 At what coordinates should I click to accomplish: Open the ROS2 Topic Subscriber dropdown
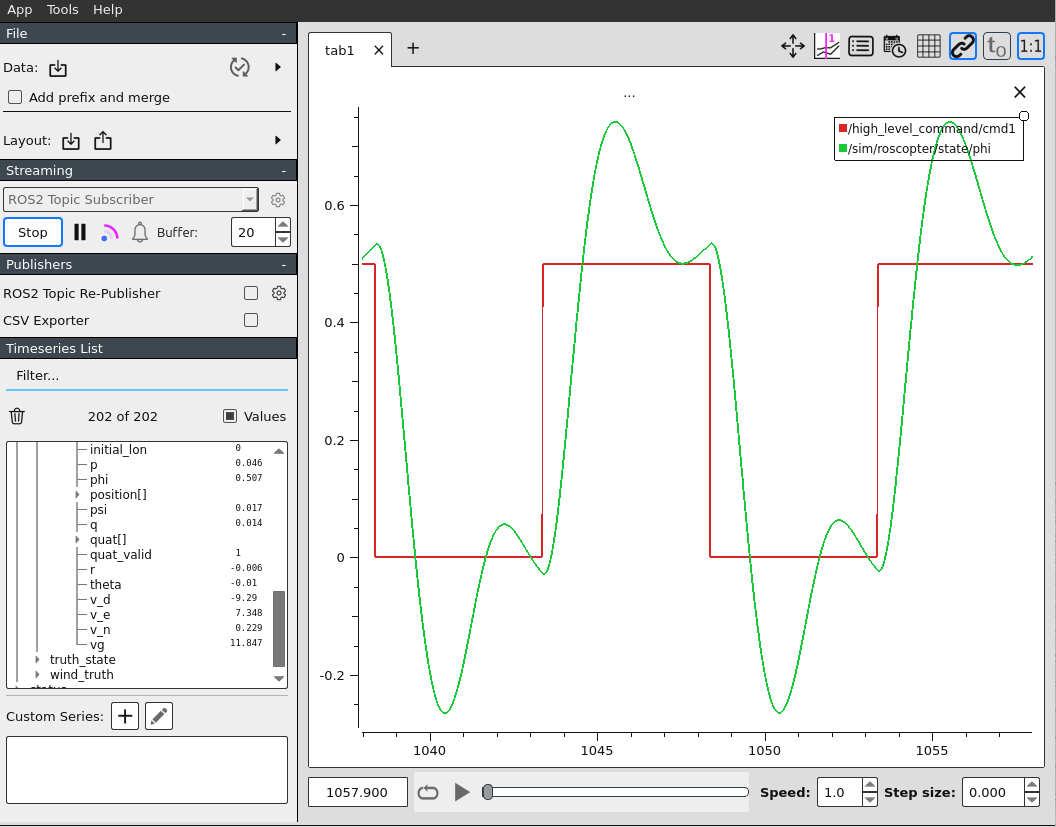coord(131,199)
